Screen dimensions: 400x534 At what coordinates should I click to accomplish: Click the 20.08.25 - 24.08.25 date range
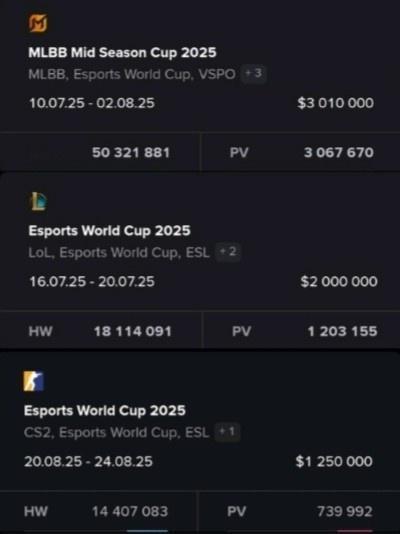(88, 462)
